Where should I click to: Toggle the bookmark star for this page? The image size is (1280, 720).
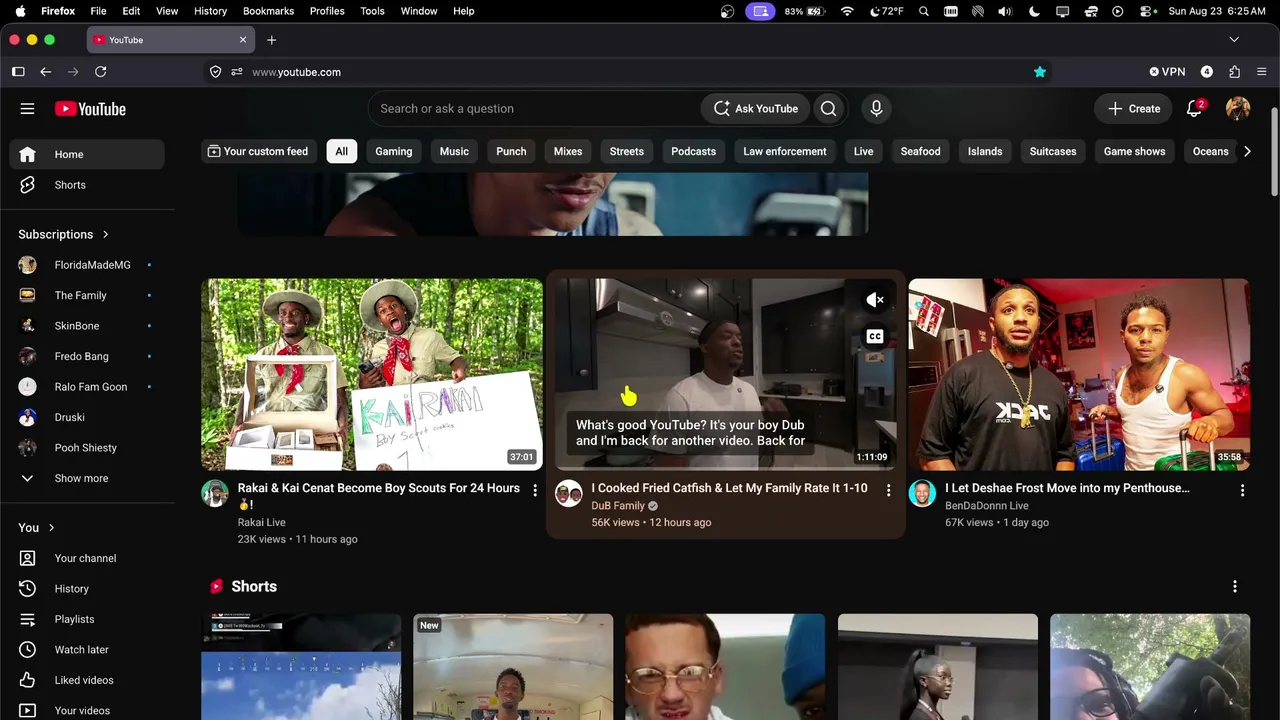(x=1040, y=72)
